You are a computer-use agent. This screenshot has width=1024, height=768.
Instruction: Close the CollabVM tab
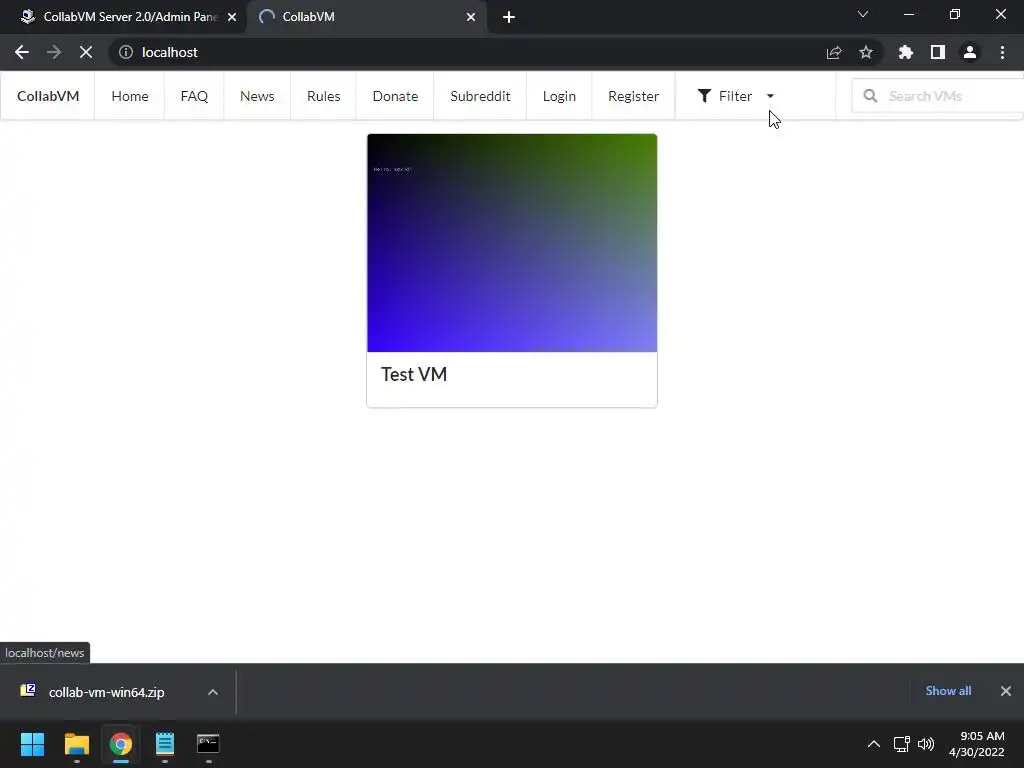(471, 17)
